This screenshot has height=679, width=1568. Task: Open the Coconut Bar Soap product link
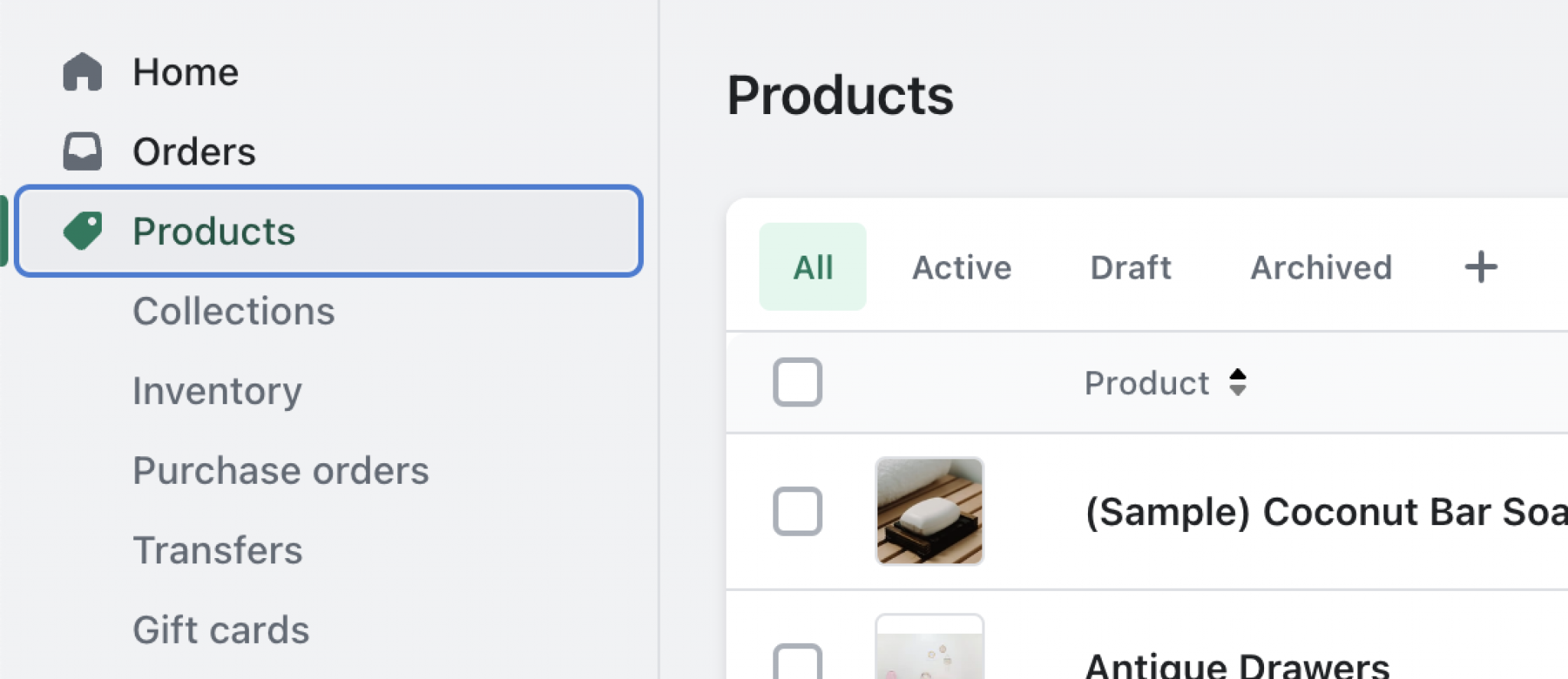1325,511
